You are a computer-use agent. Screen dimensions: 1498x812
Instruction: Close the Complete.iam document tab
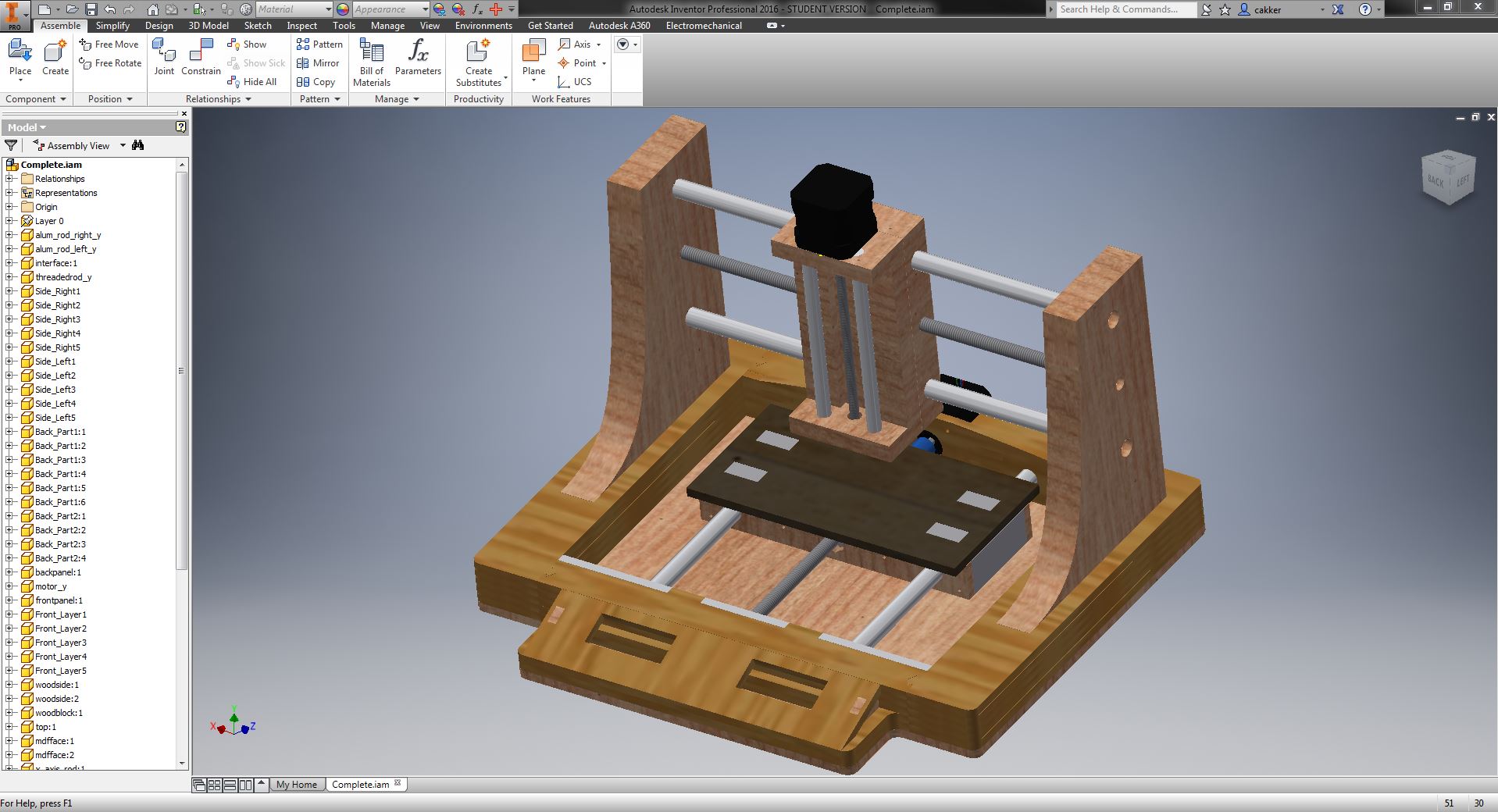[398, 783]
